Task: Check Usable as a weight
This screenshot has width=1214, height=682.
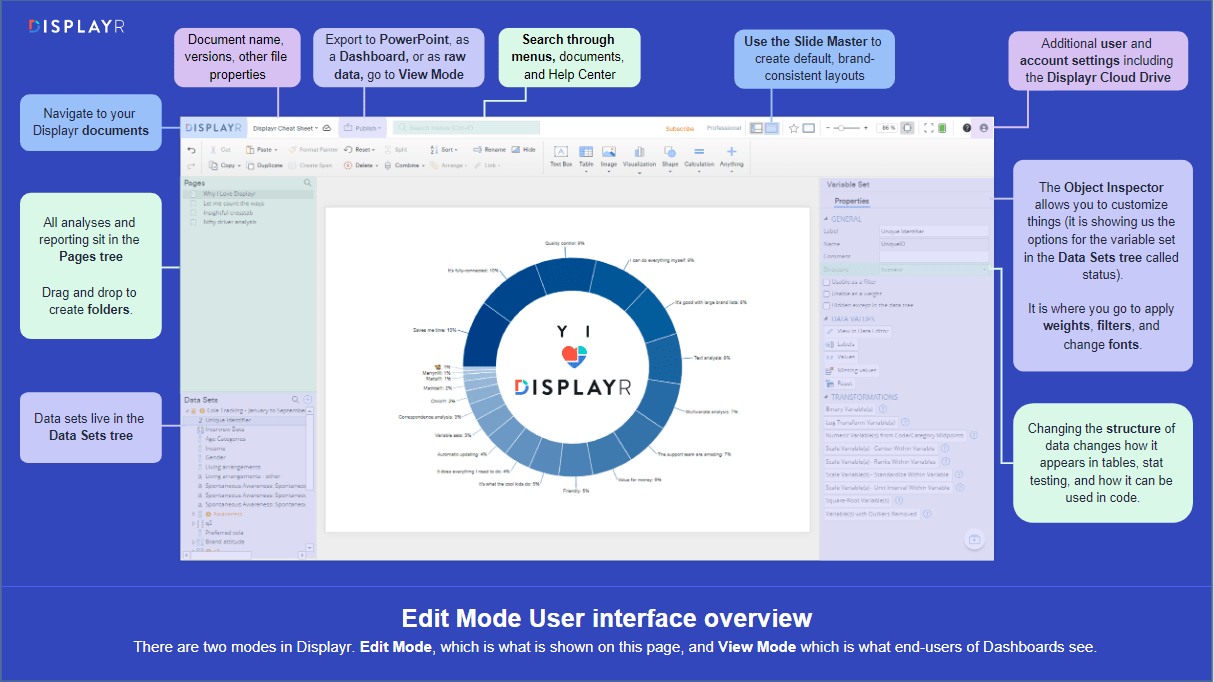Action: tap(826, 292)
